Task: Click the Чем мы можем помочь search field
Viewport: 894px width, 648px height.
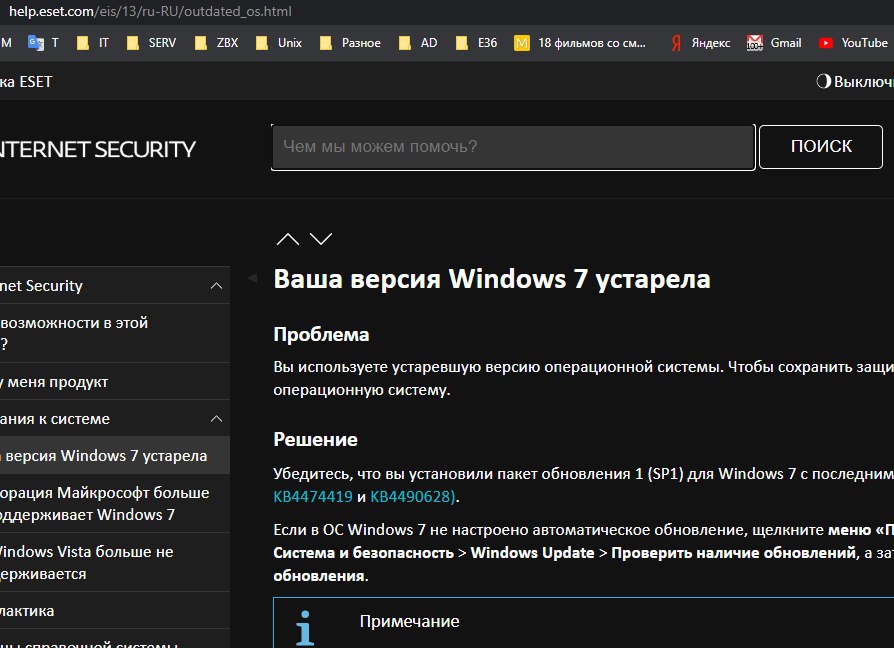Action: pos(513,147)
